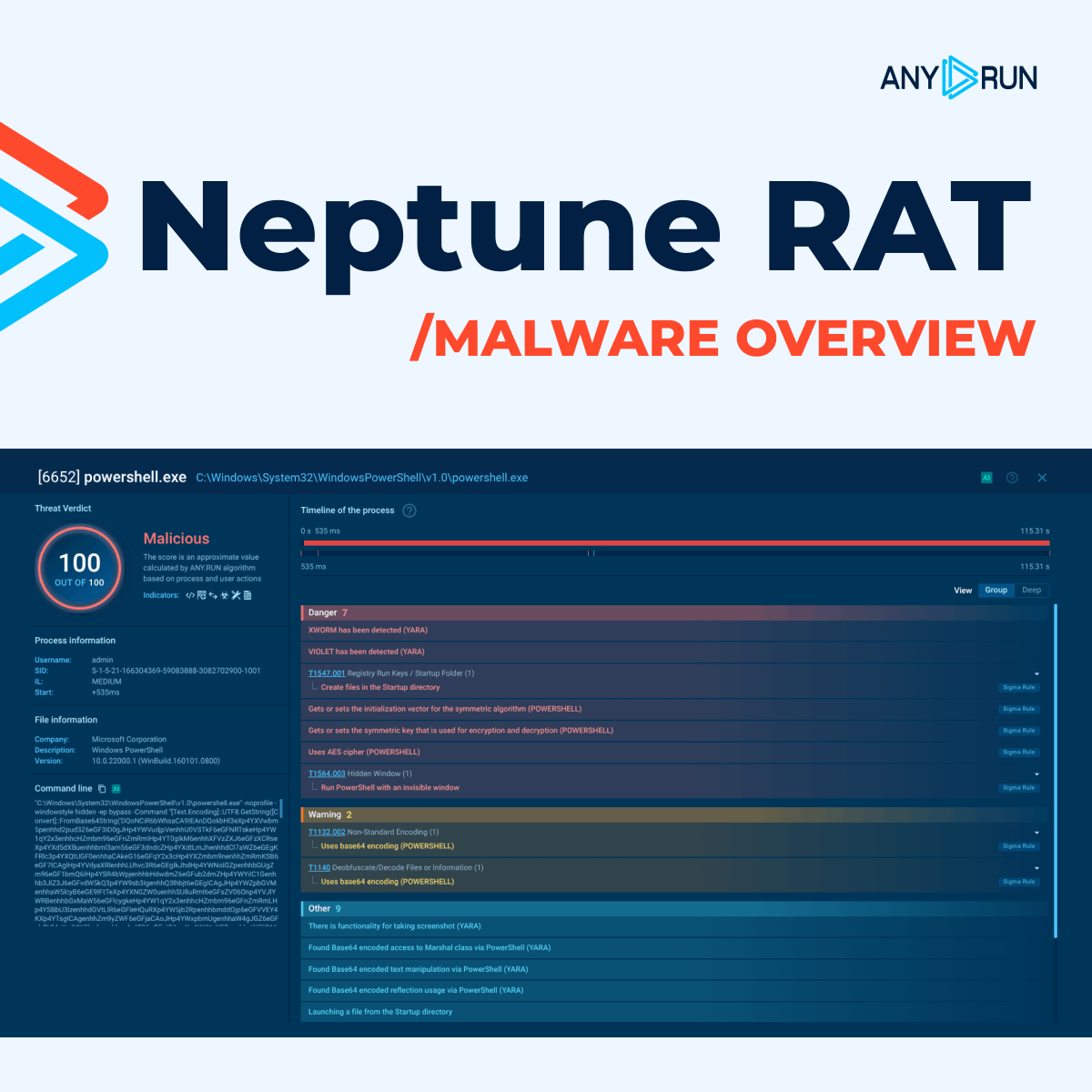The image size is (1092, 1092).
Task: Select Create files in the Startup directory
Action: pos(380,687)
